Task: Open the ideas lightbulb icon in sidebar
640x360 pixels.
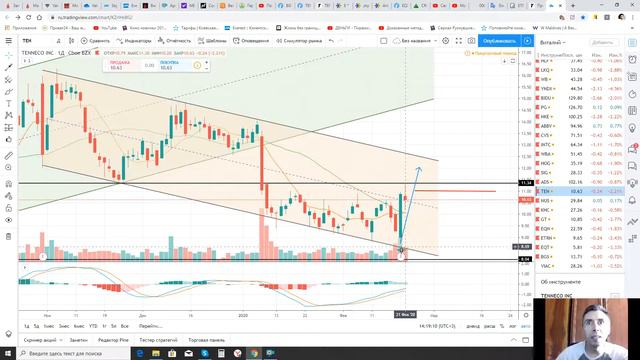Action: click(632, 129)
